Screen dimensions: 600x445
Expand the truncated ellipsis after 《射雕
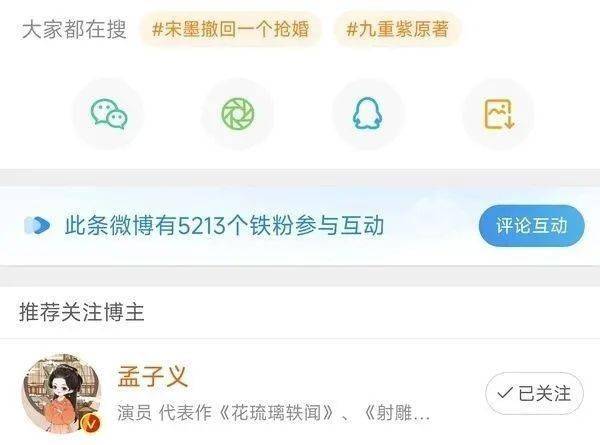(x=421, y=414)
